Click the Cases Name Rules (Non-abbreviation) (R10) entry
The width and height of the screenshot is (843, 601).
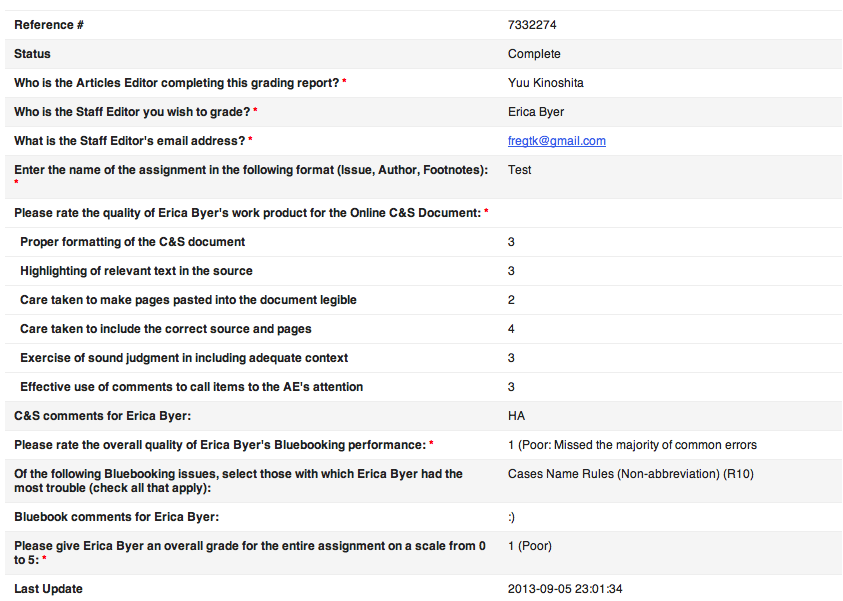click(631, 474)
